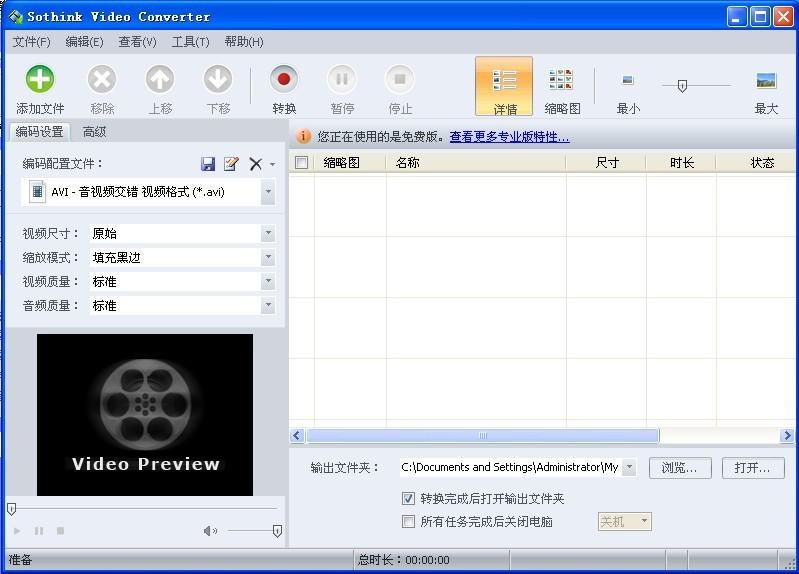Click the 缩略图 column header
This screenshot has width=799, height=574.
tap(350, 163)
